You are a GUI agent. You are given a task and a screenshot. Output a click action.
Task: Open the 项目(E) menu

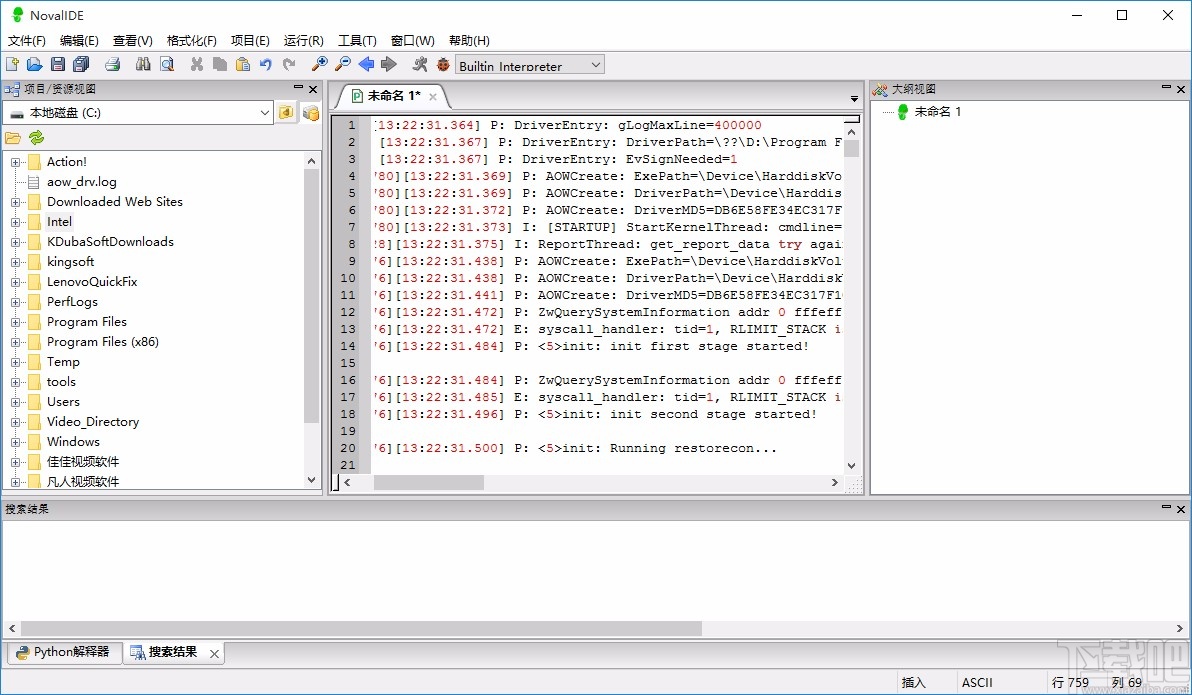tap(250, 40)
